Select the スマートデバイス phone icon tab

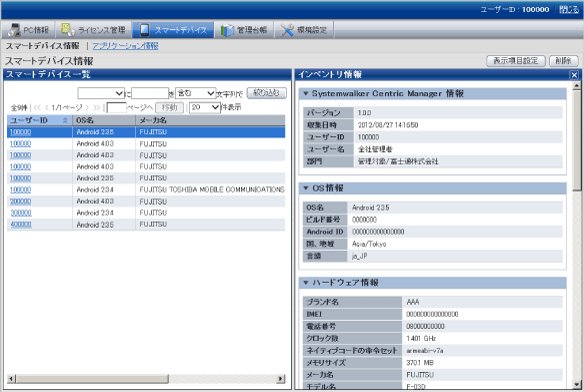pos(145,30)
